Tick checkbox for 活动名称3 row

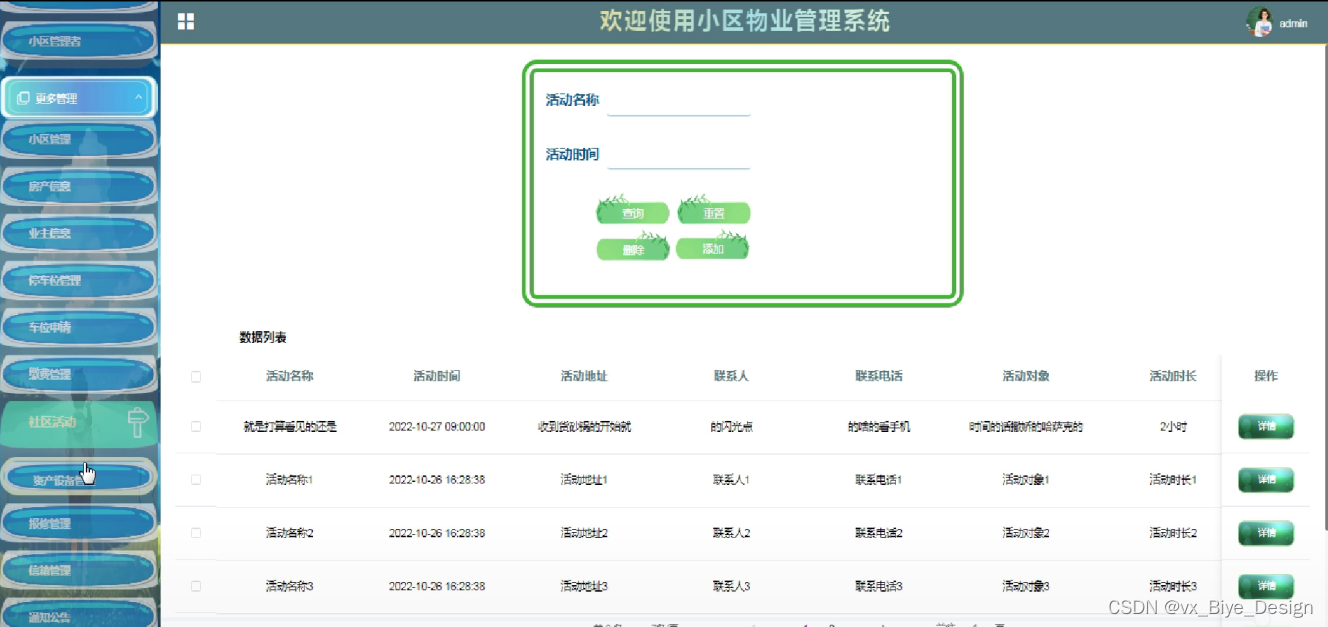(x=196, y=586)
